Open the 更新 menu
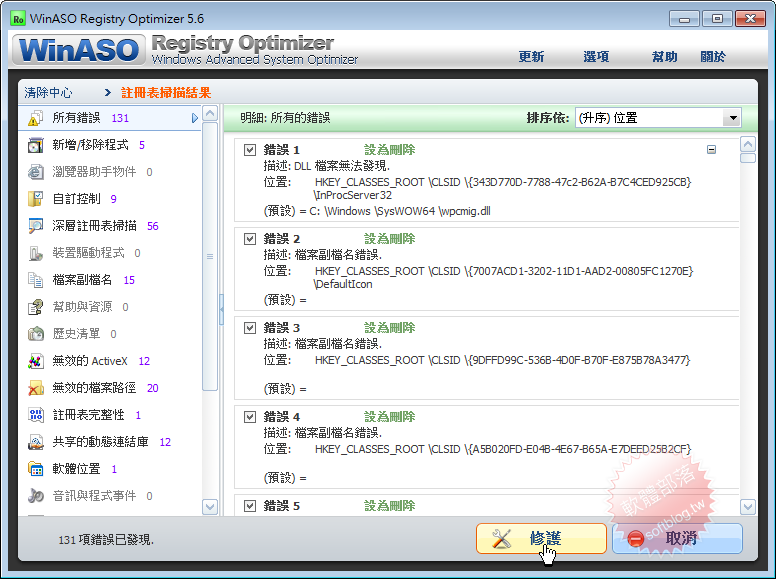The height and width of the screenshot is (579, 776). tap(531, 57)
